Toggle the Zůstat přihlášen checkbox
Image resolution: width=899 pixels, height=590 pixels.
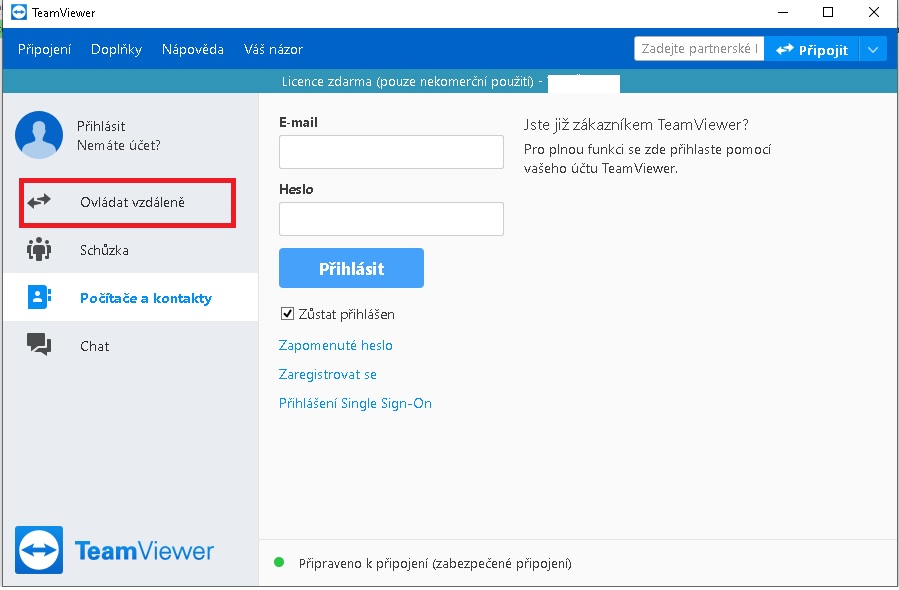pos(287,314)
